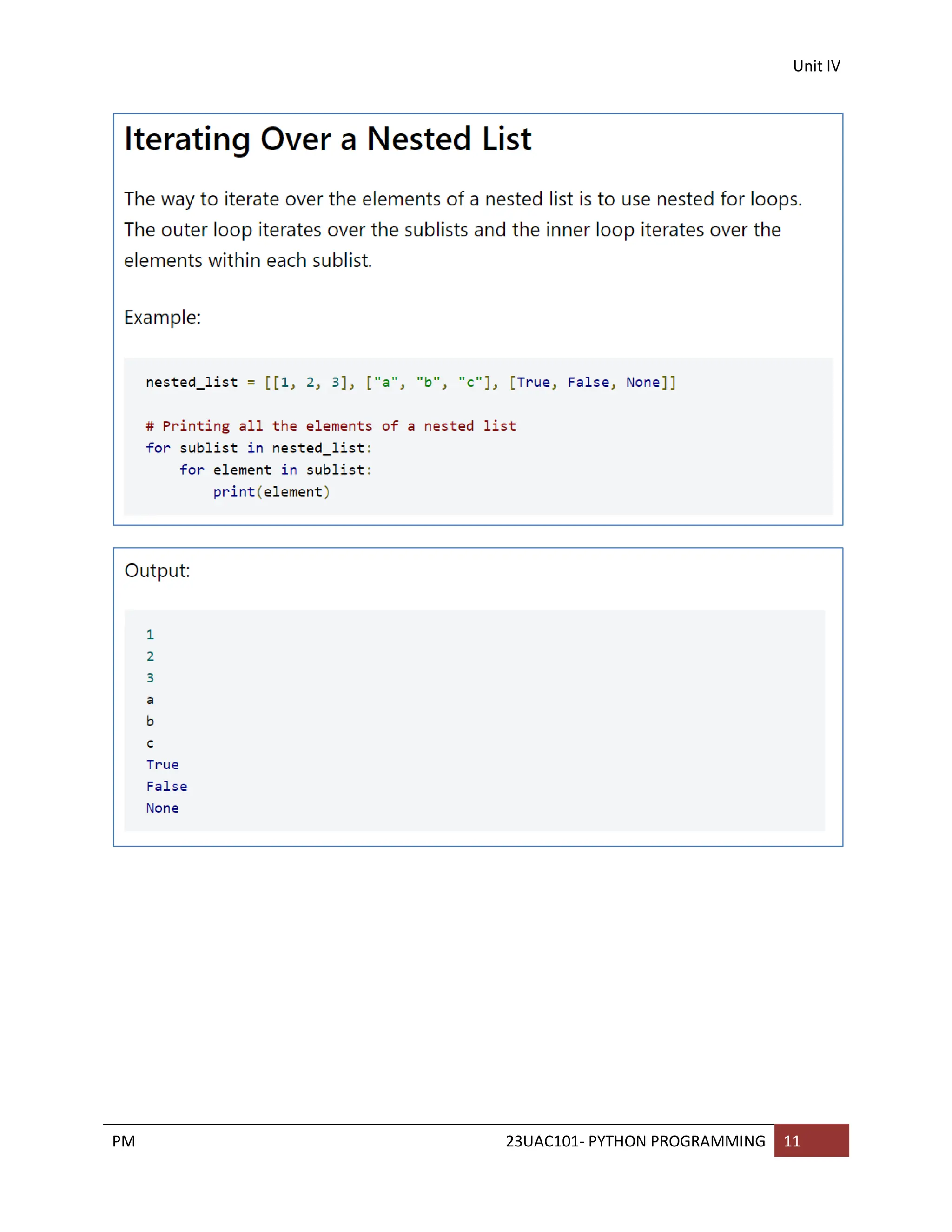Viewport: 952px width, 1232px height.
Task: Click the 'Output:' label
Action: 158,570
